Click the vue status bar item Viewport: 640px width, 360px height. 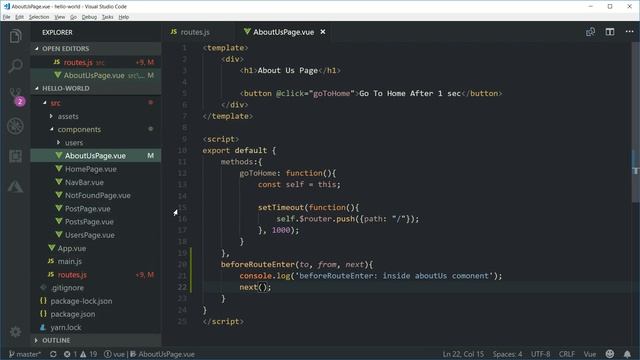point(115,354)
